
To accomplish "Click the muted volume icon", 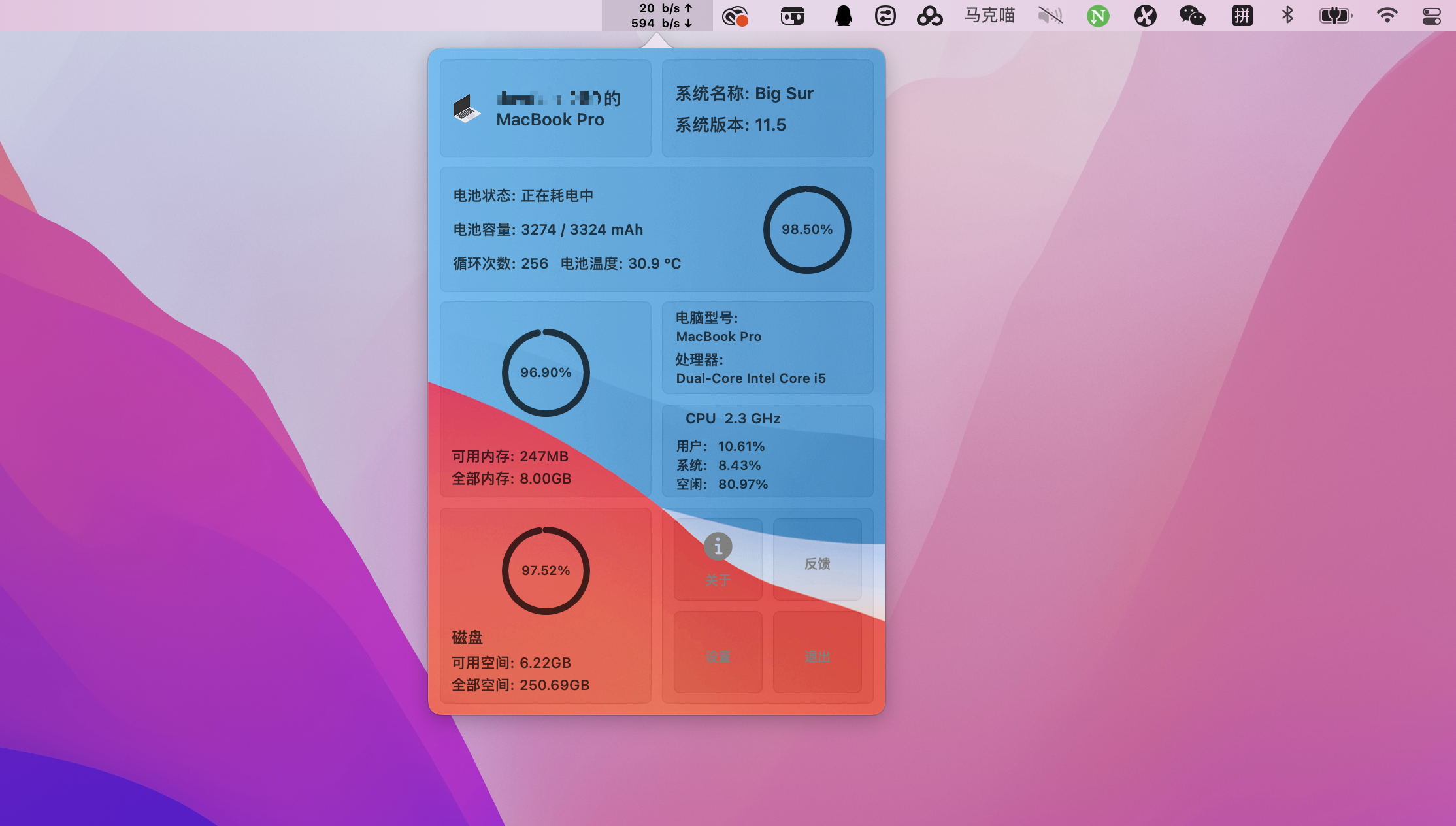I will pos(1050,16).
